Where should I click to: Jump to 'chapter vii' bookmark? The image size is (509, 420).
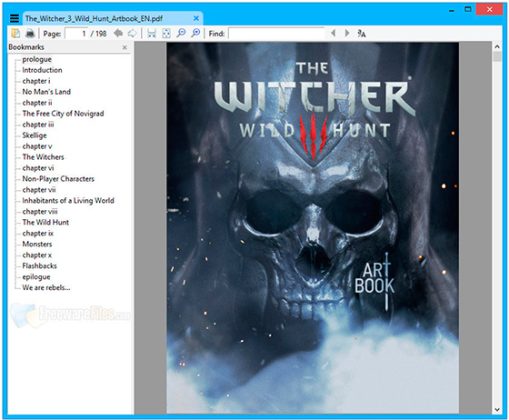(x=39, y=190)
